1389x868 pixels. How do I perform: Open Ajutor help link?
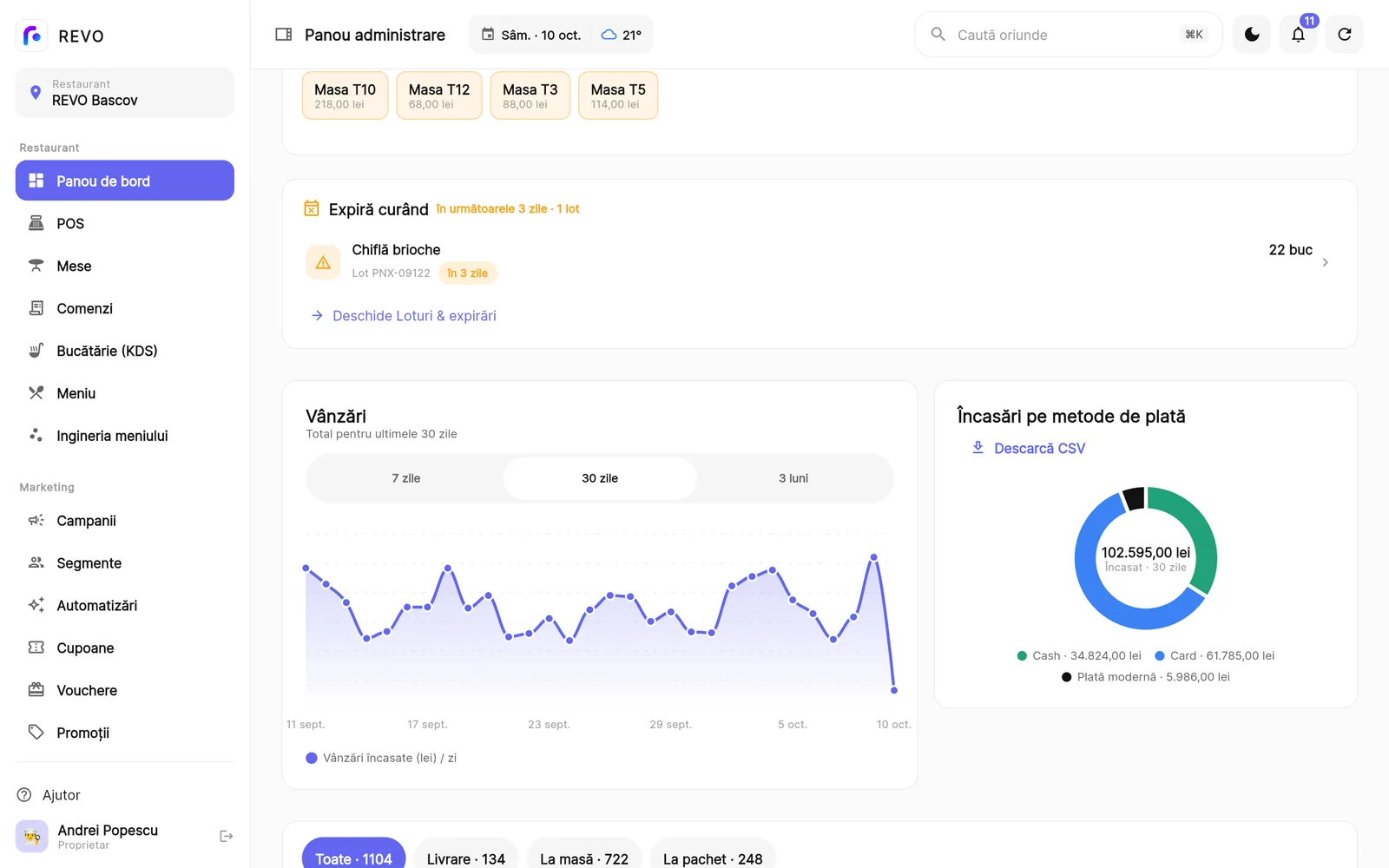[125, 795]
